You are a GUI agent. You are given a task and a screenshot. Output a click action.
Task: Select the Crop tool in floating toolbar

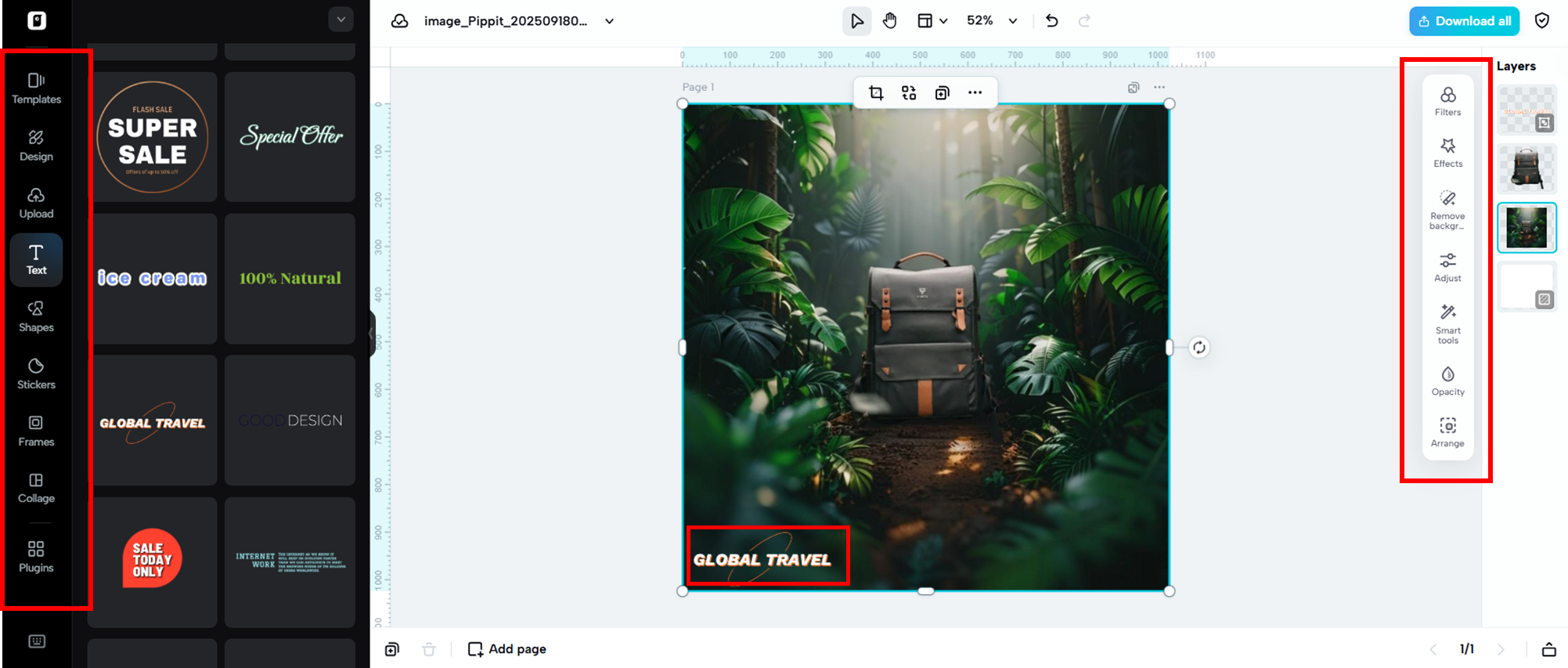pyautogui.click(x=876, y=93)
